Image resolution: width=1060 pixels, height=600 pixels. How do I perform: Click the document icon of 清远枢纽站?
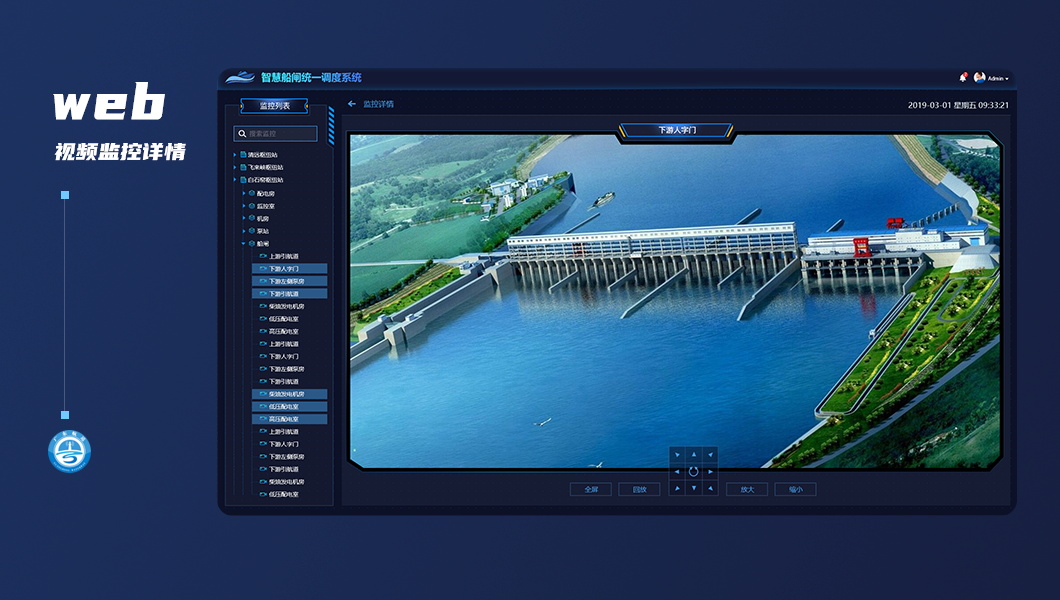click(x=243, y=155)
